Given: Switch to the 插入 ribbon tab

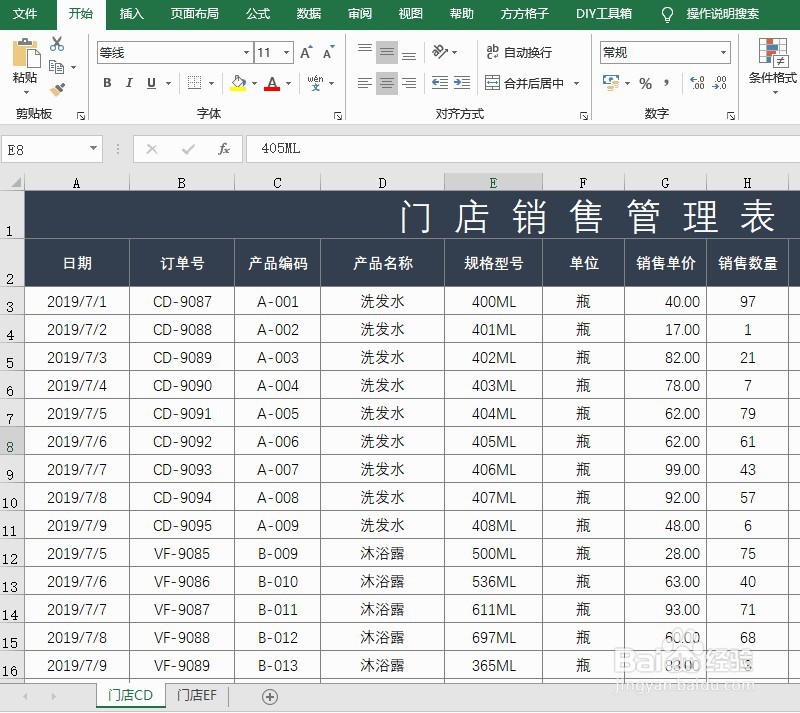Looking at the screenshot, I should (131, 14).
